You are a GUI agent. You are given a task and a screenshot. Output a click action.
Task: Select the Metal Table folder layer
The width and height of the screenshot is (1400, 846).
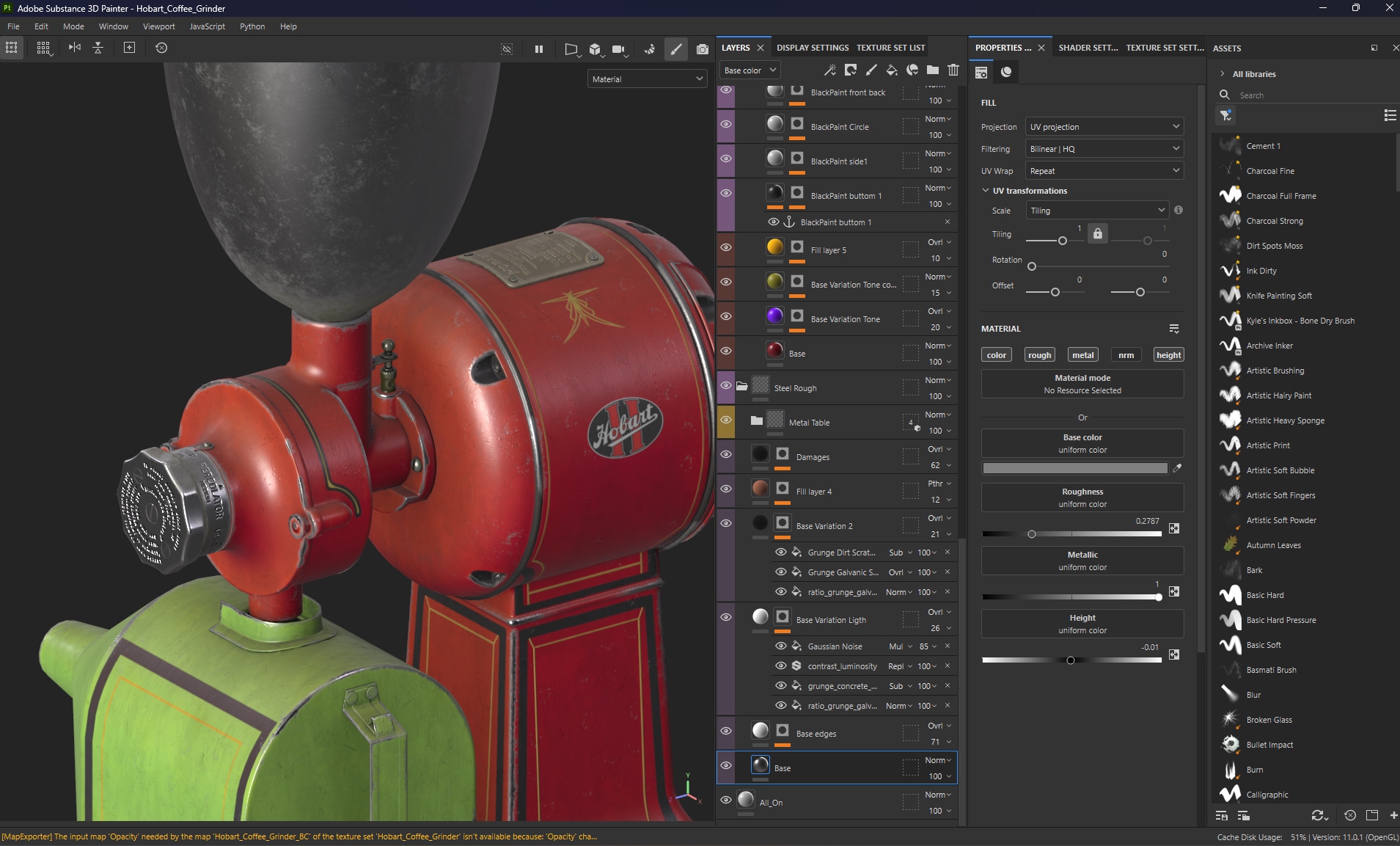(837, 422)
